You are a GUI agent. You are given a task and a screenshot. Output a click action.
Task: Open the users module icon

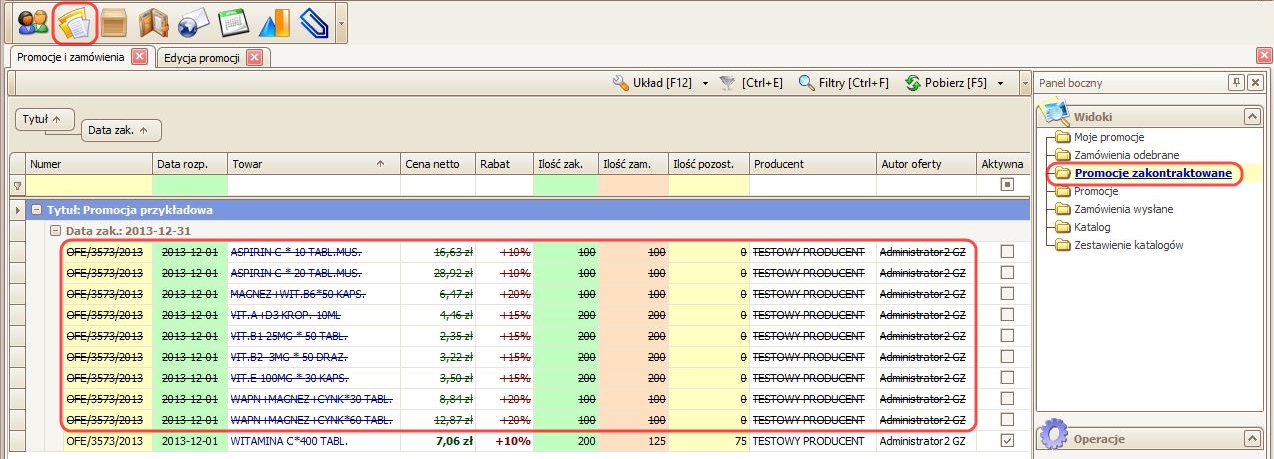pyautogui.click(x=33, y=22)
